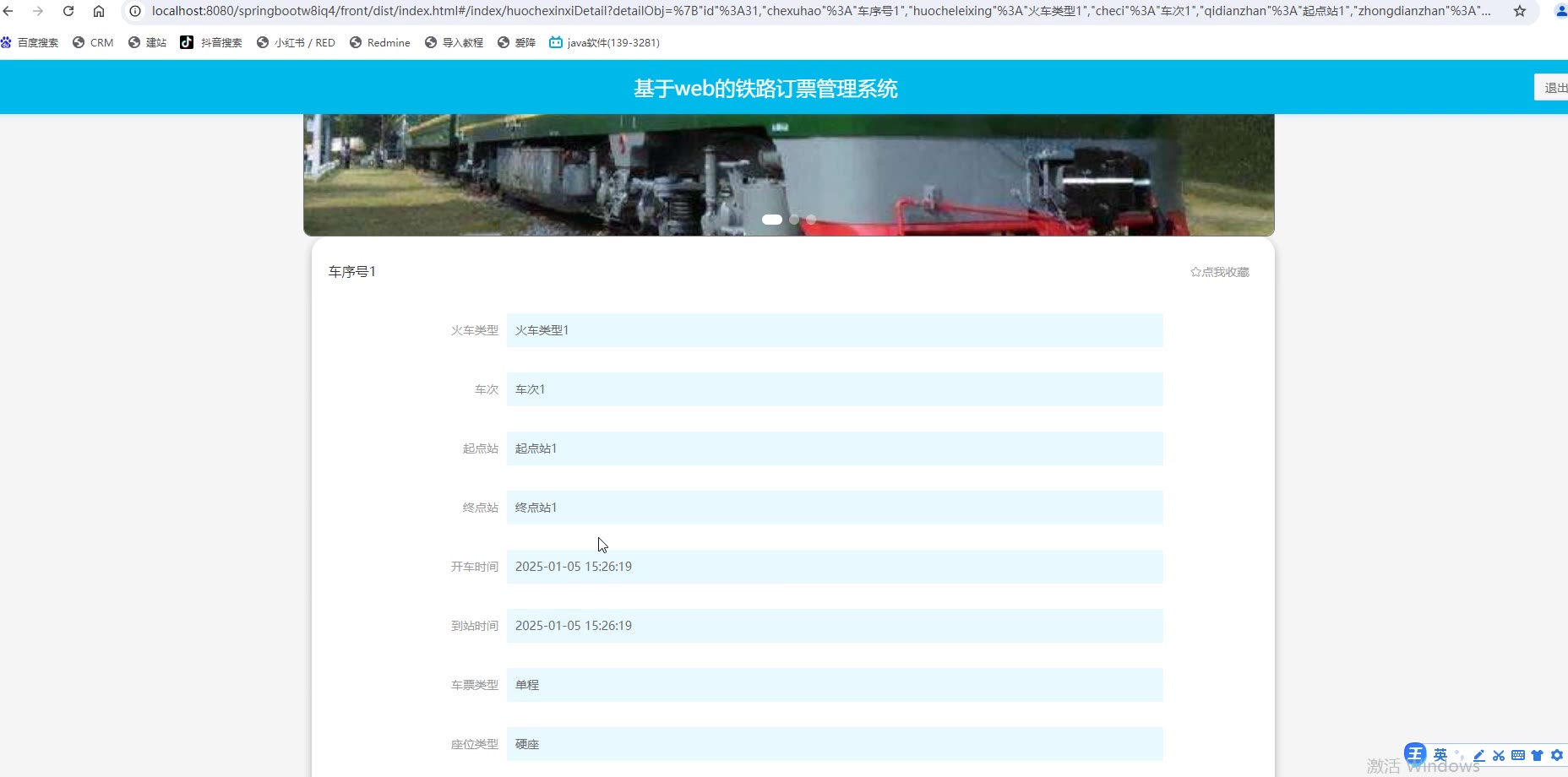Viewport: 1568px width, 777px height.
Task: Open the browser profile avatar icon
Action: [1561, 11]
